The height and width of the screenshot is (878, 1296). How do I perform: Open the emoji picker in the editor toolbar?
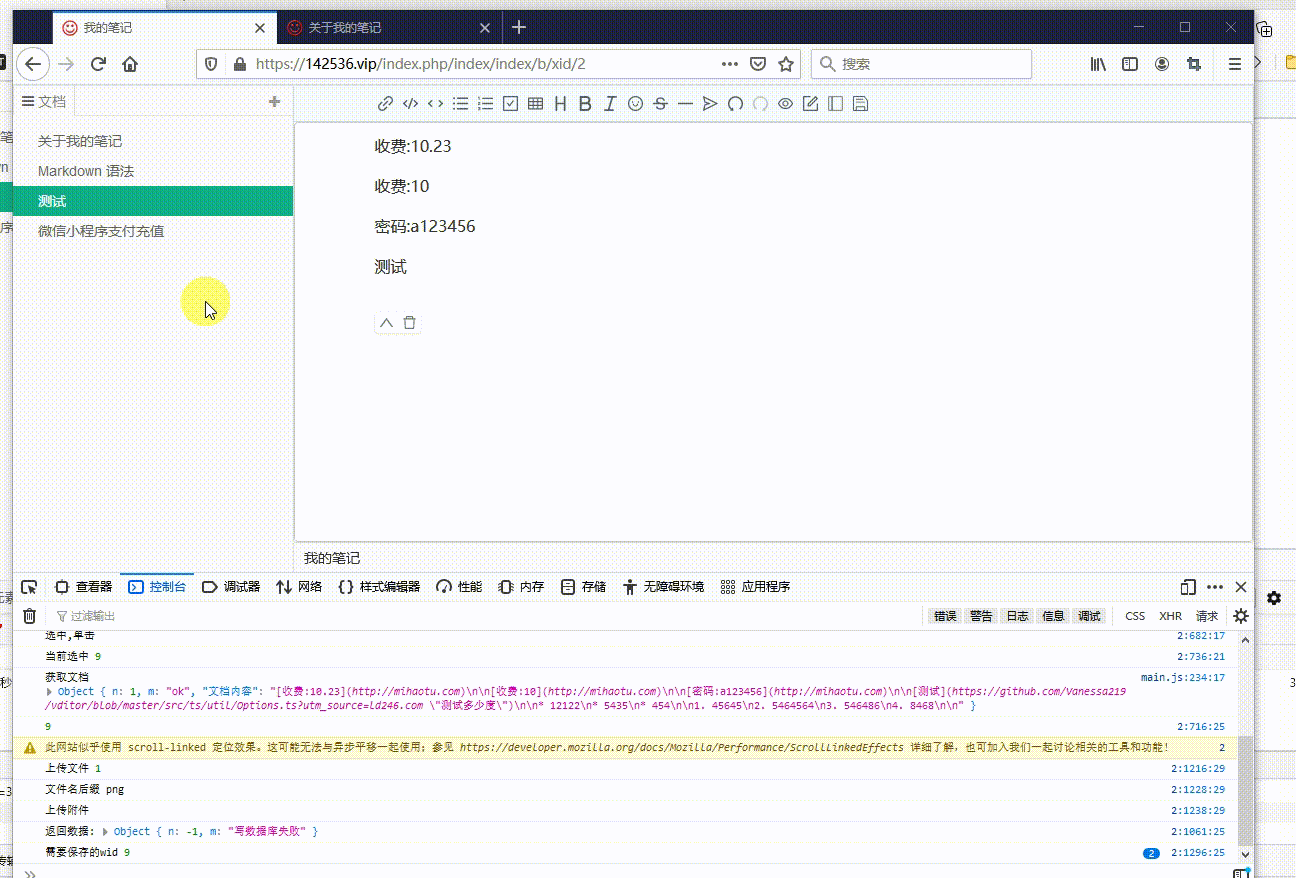[635, 103]
